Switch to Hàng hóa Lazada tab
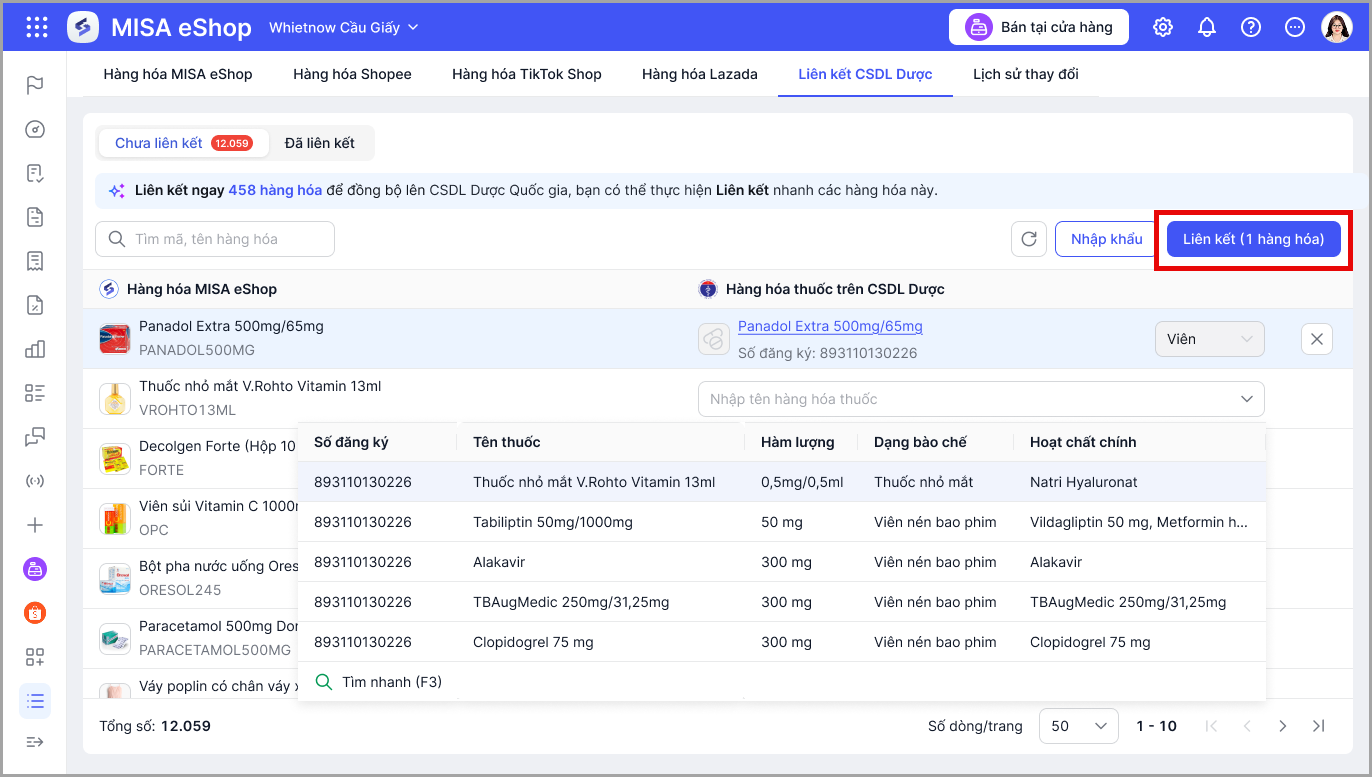Screen dimensions: 1372x777 (700, 74)
